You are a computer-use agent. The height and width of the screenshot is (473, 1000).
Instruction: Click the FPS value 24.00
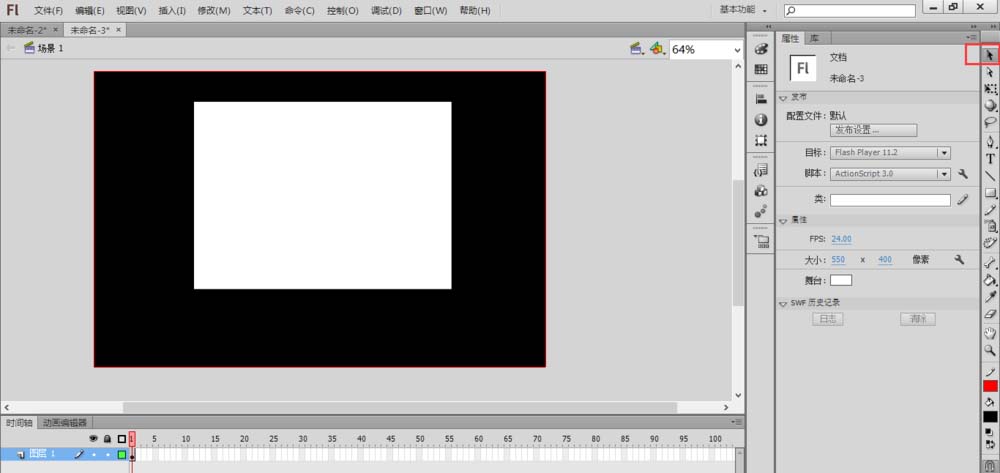841,239
